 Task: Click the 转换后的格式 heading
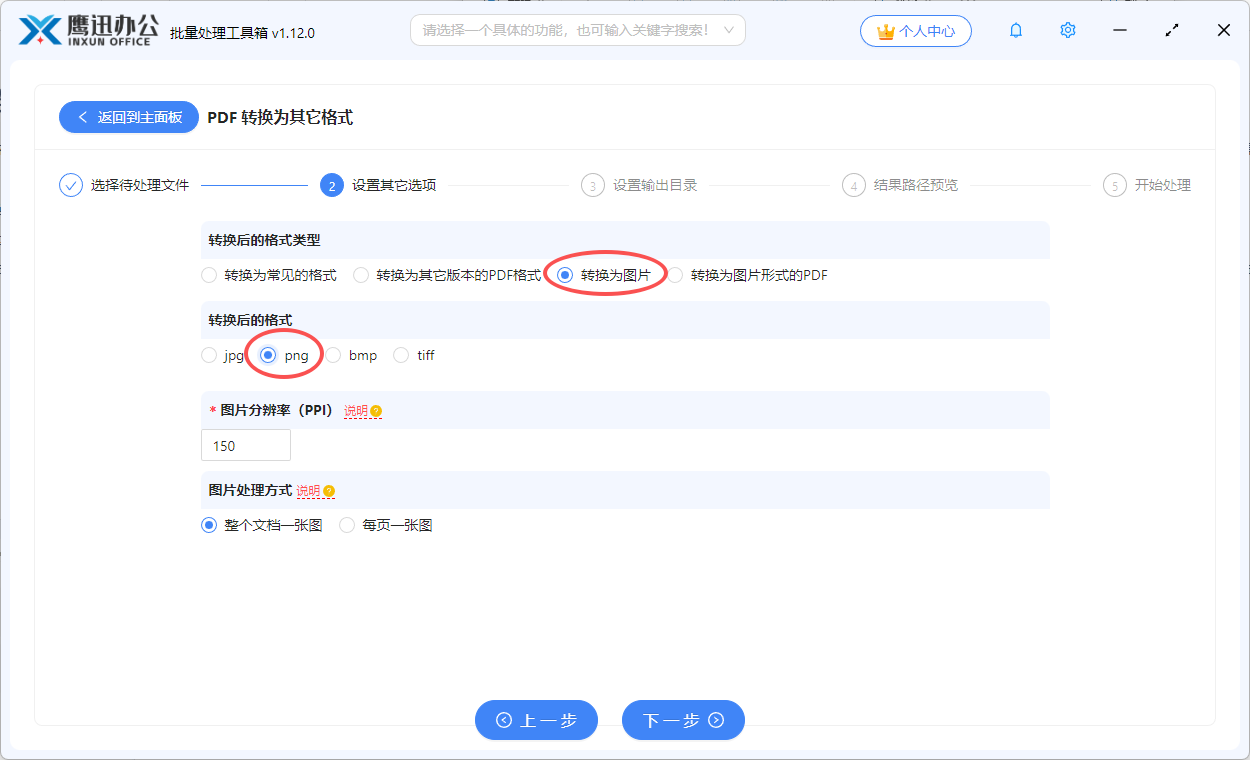(x=250, y=320)
